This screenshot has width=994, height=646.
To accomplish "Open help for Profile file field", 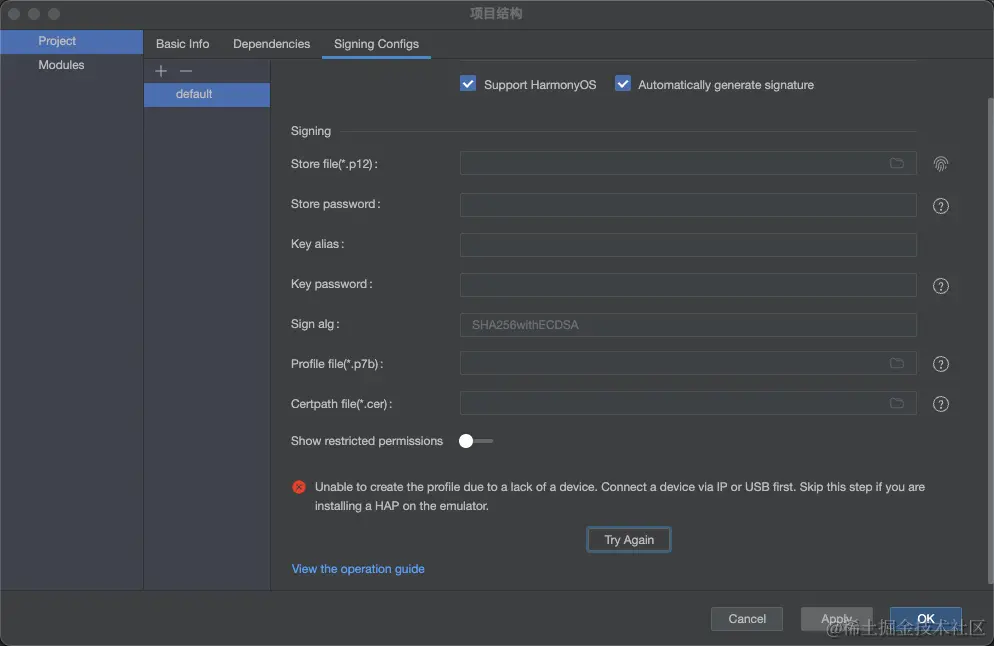I will [941, 364].
